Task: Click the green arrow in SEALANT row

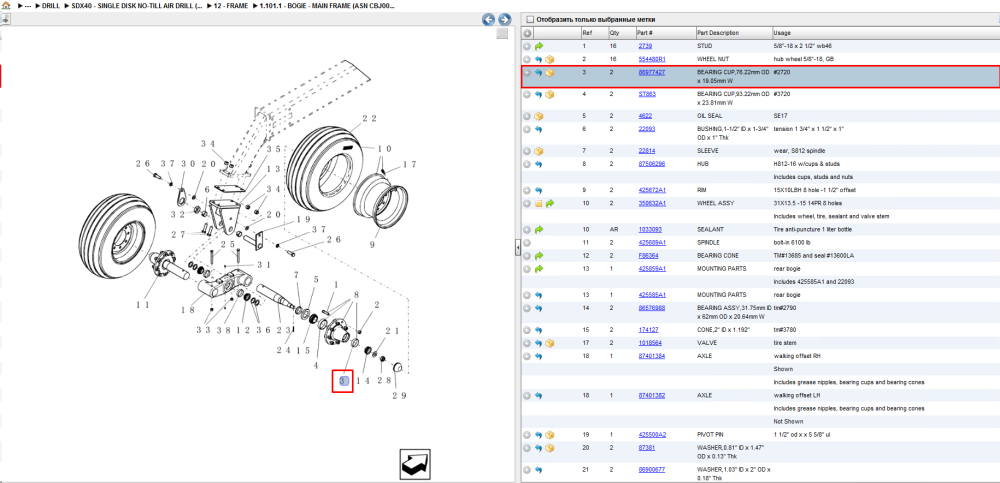Action: [539, 229]
